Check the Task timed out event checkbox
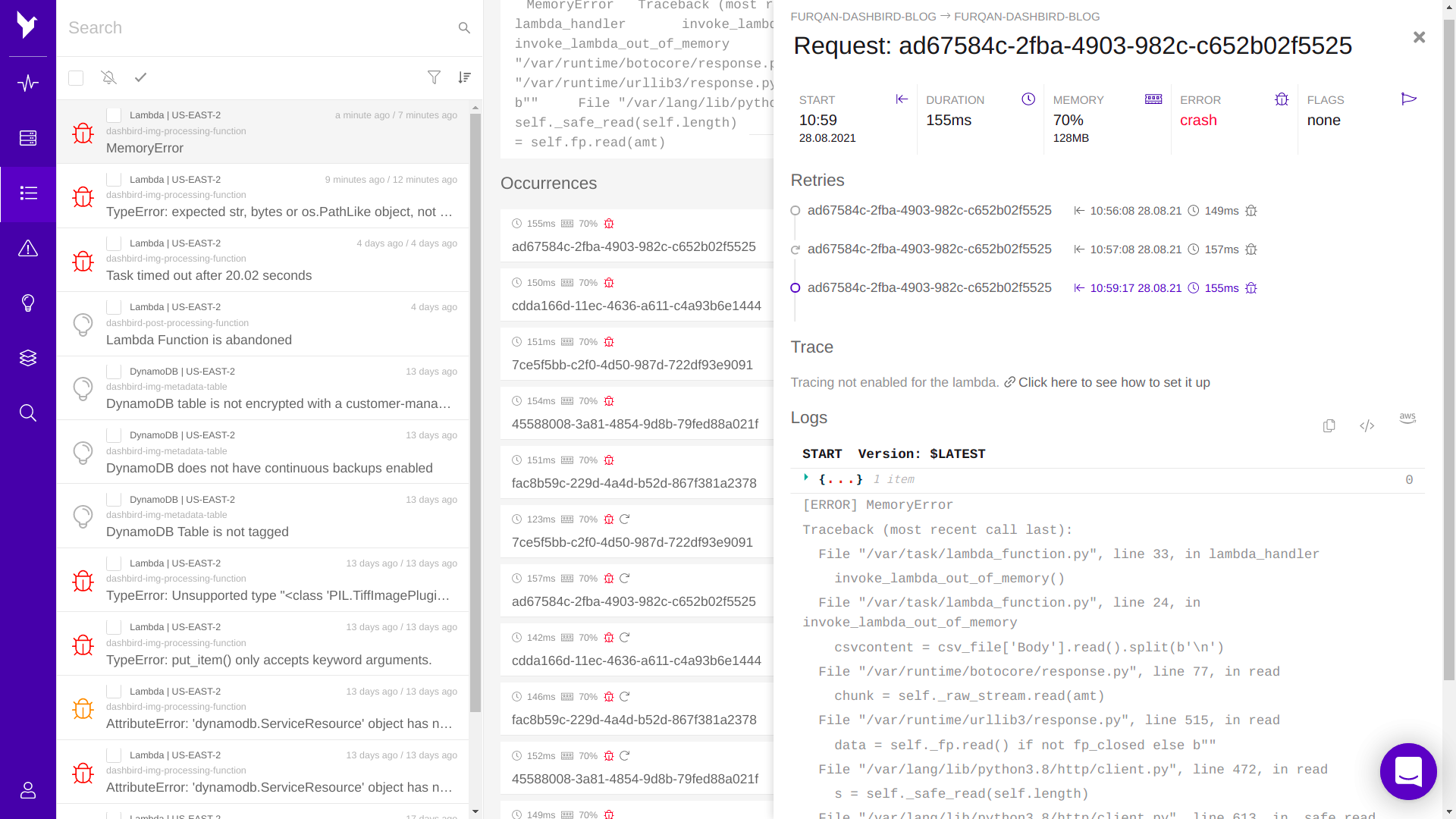 114,243
